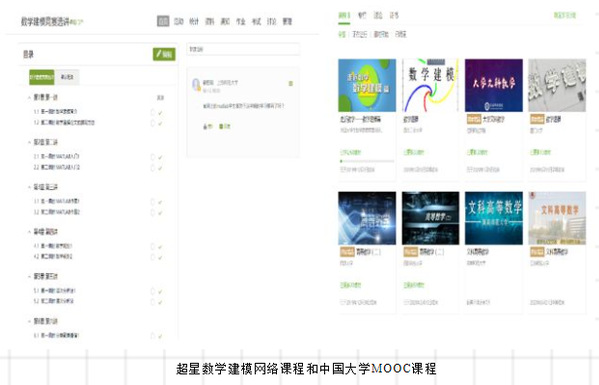Open the 大学文科数学 course thumbnail

pyautogui.click(x=494, y=85)
